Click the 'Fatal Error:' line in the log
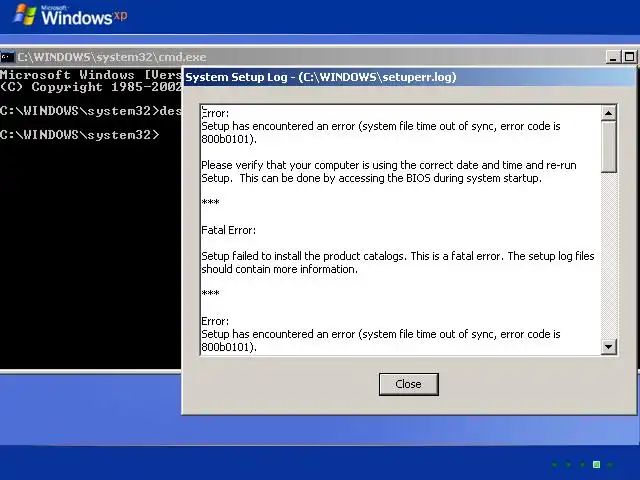Viewport: 640px width, 480px height. pos(229,230)
